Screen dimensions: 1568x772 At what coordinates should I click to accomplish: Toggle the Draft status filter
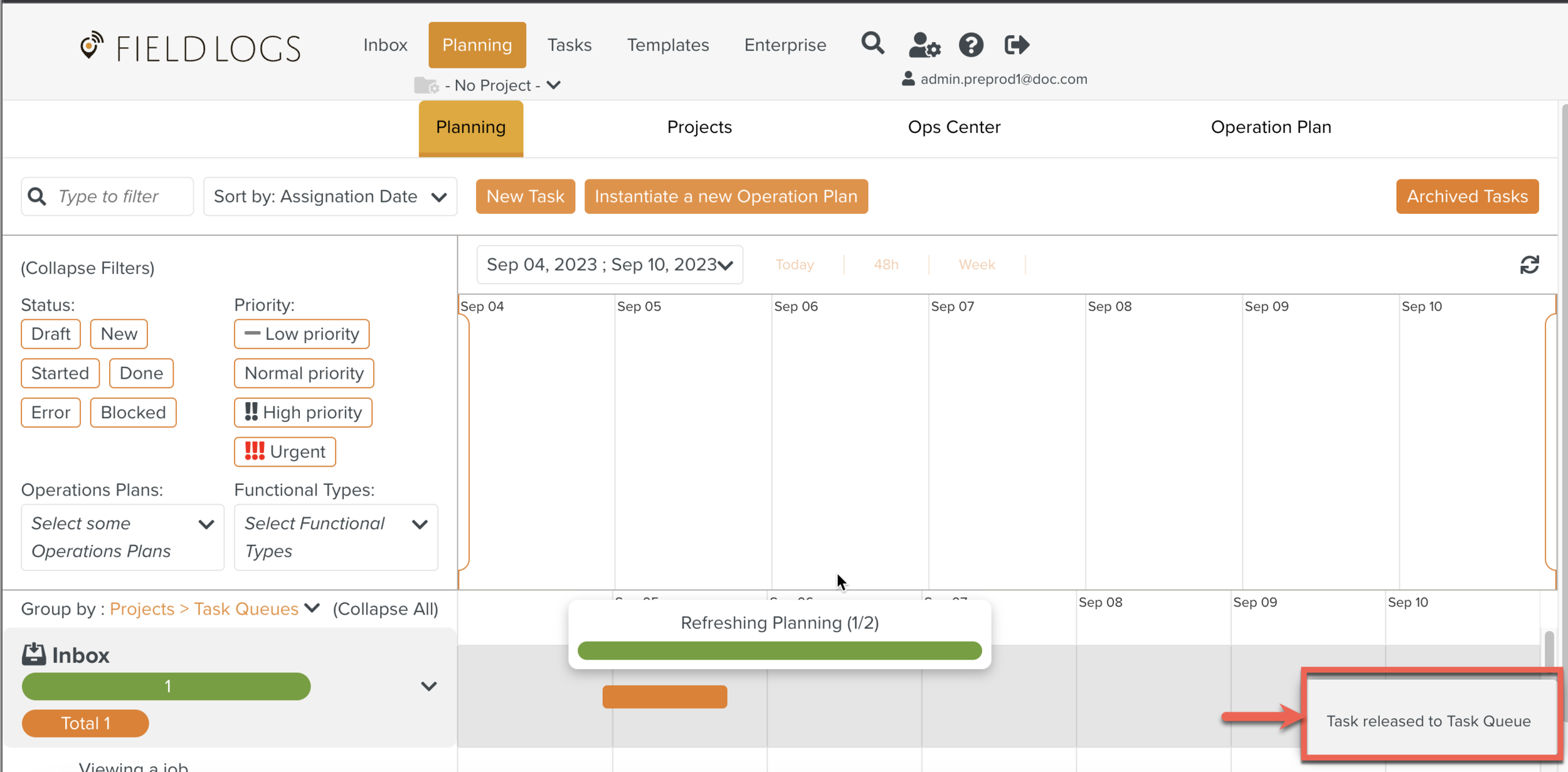51,334
